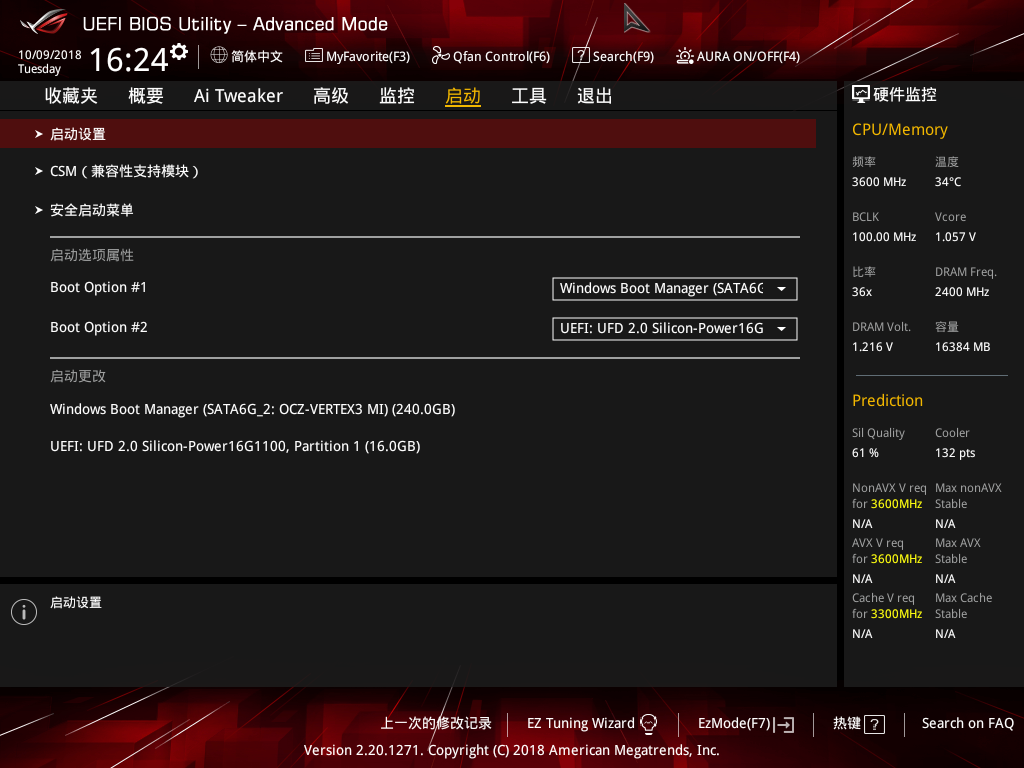Open the language selector showing 简体中文
This screenshot has height=768, width=1024.
coord(246,56)
